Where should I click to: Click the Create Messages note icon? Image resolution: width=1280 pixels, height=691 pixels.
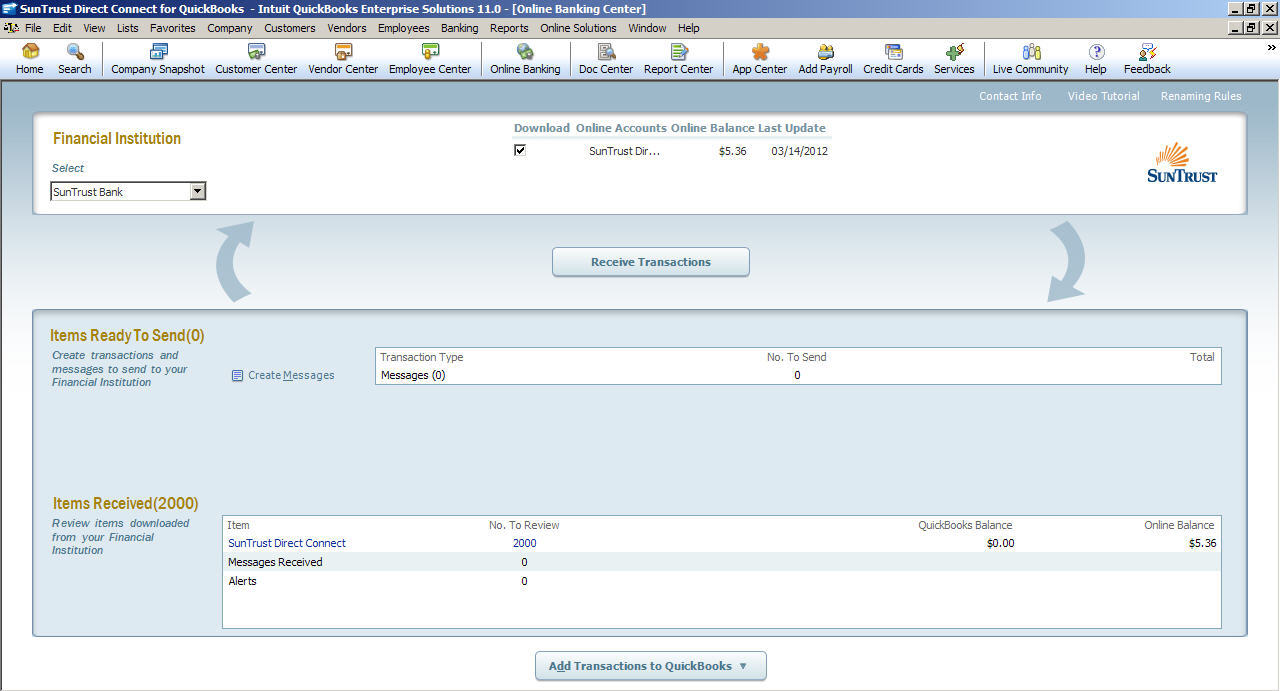[x=237, y=376]
